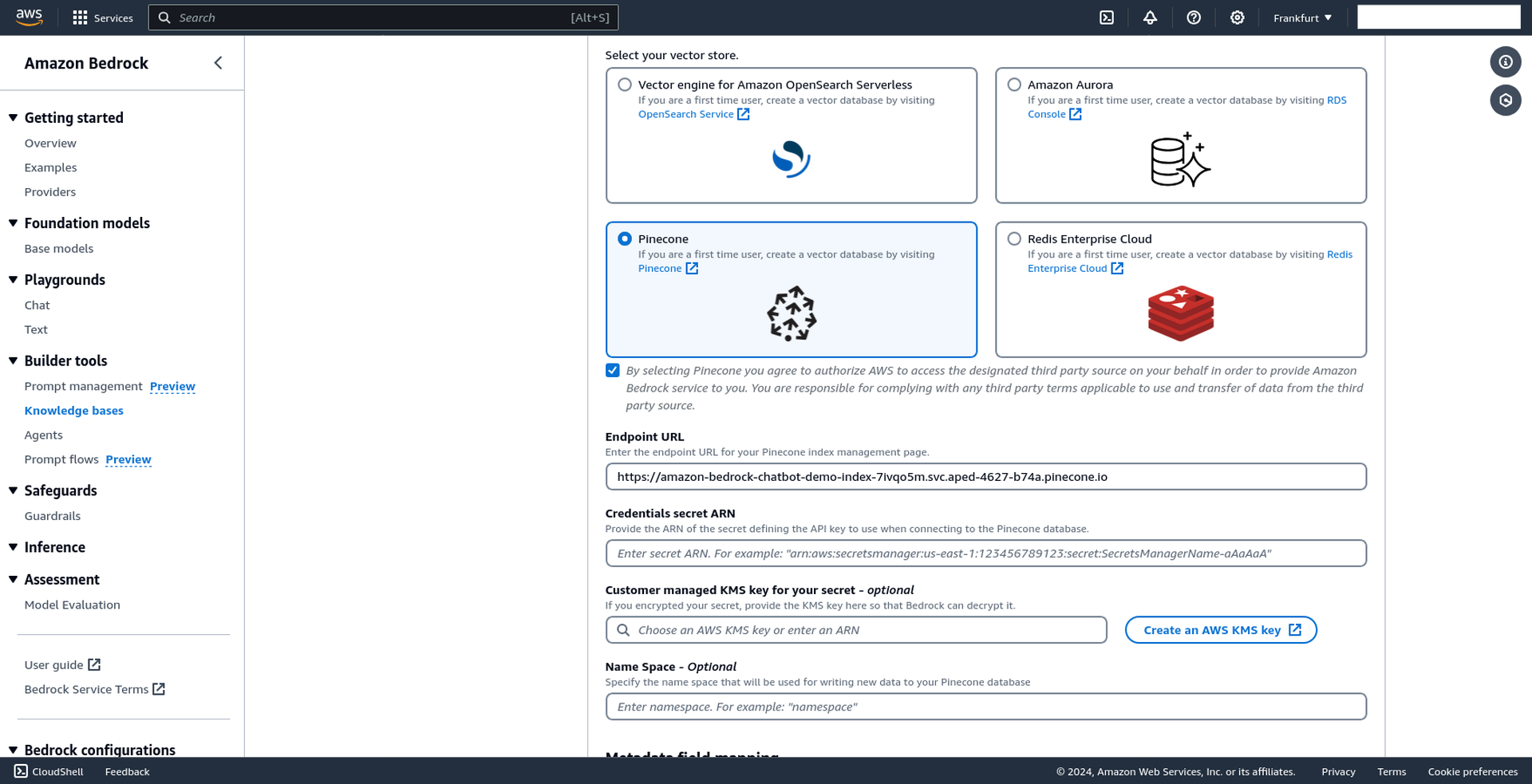Select the Redis Enterprise Cloud radio button

[1014, 238]
